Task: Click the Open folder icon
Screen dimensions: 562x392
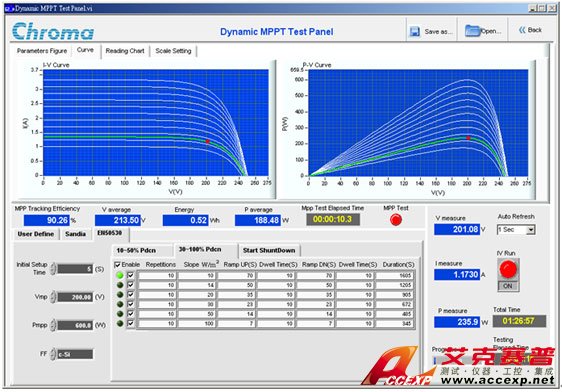Action: (472, 31)
